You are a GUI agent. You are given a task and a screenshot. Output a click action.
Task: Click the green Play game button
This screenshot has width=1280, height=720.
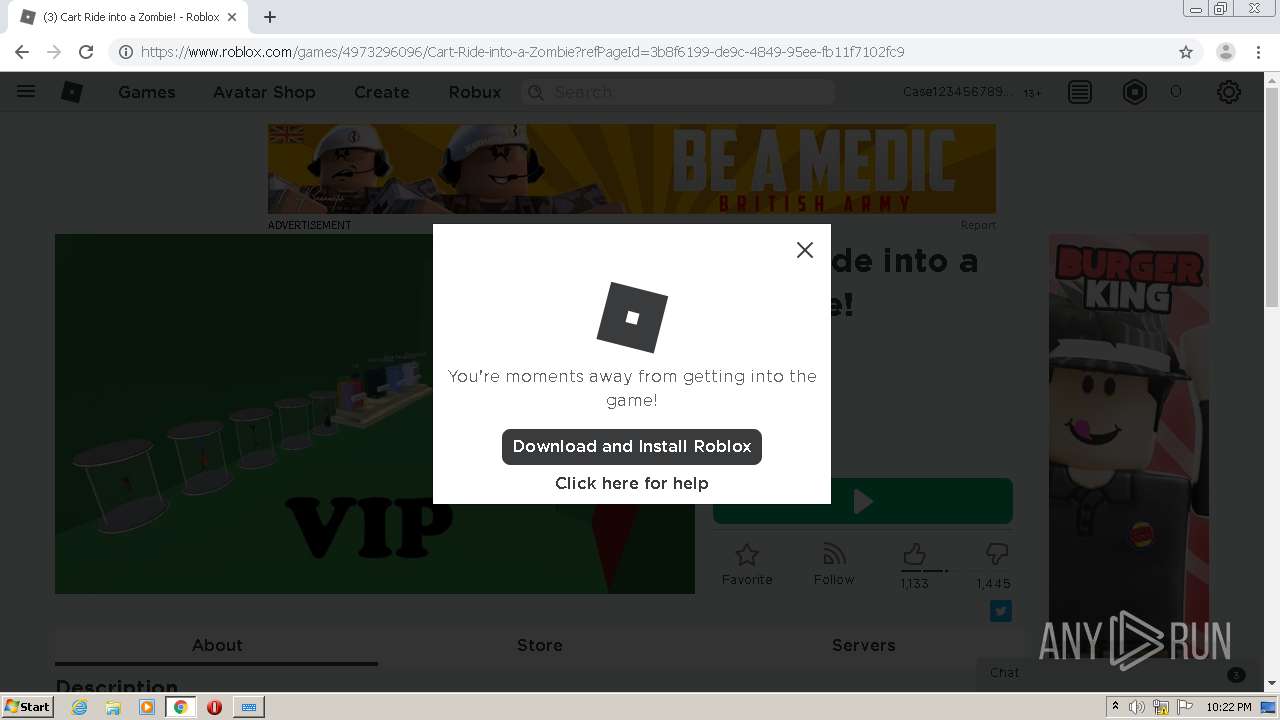863,501
